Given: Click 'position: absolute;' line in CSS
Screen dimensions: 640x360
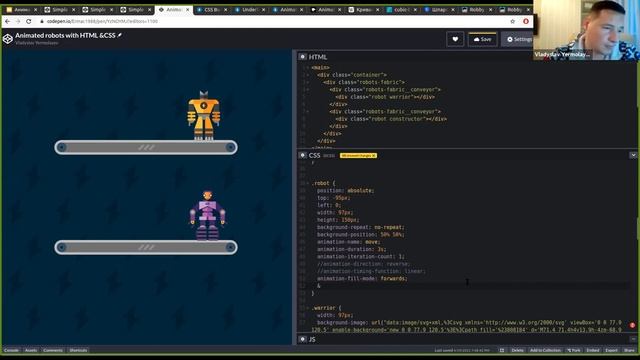Looking at the screenshot, I should coord(345,191).
